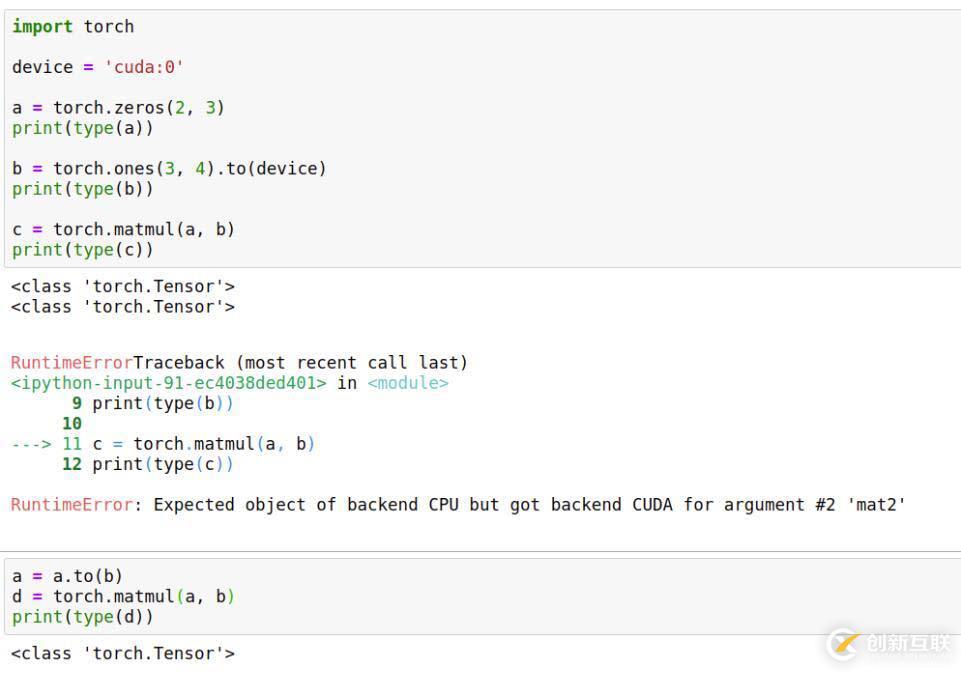961x673 pixels.
Task: Click the <module> text in traceback
Action: 408,383
